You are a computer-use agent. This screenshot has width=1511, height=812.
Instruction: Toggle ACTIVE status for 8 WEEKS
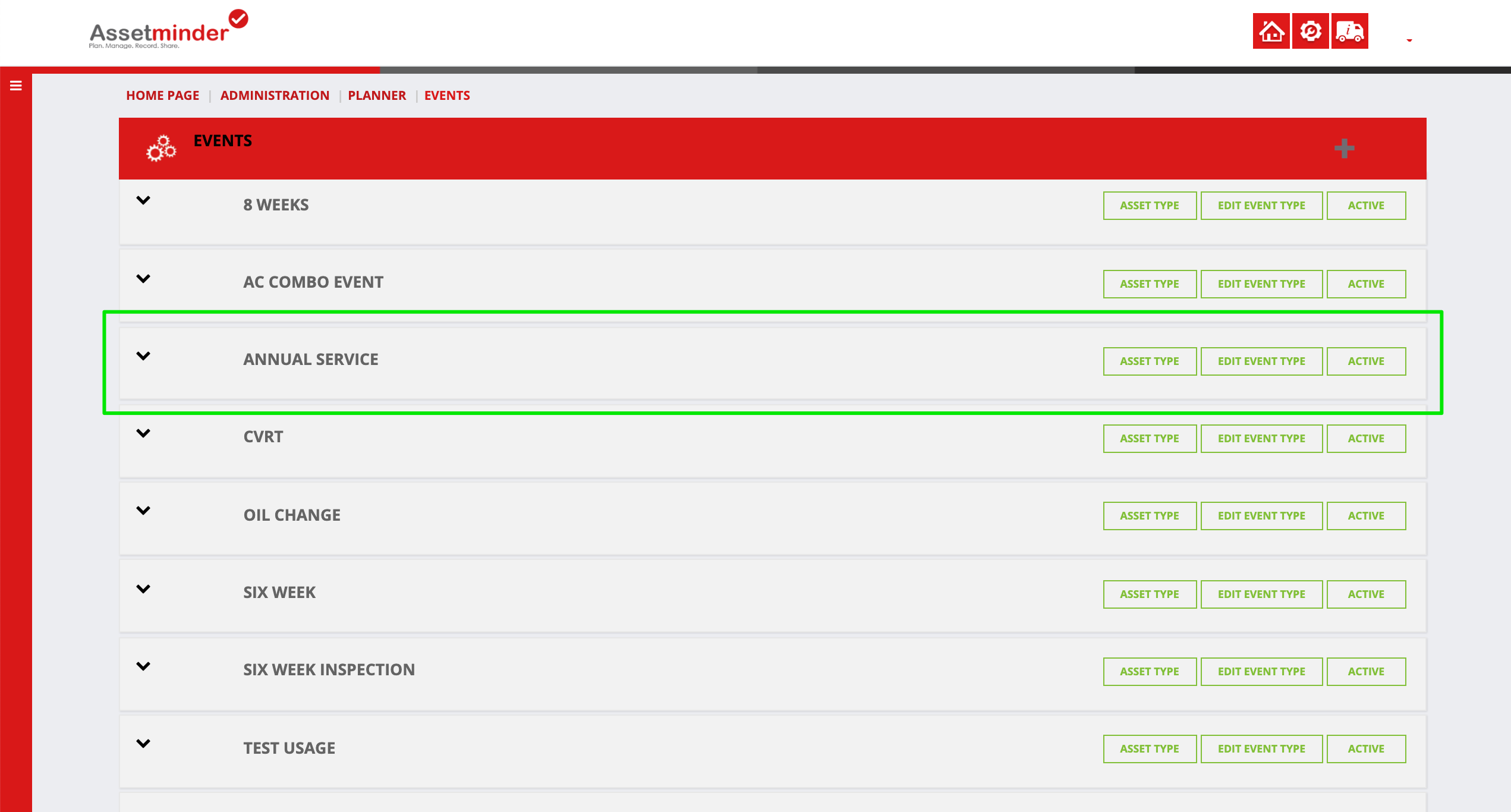1366,206
